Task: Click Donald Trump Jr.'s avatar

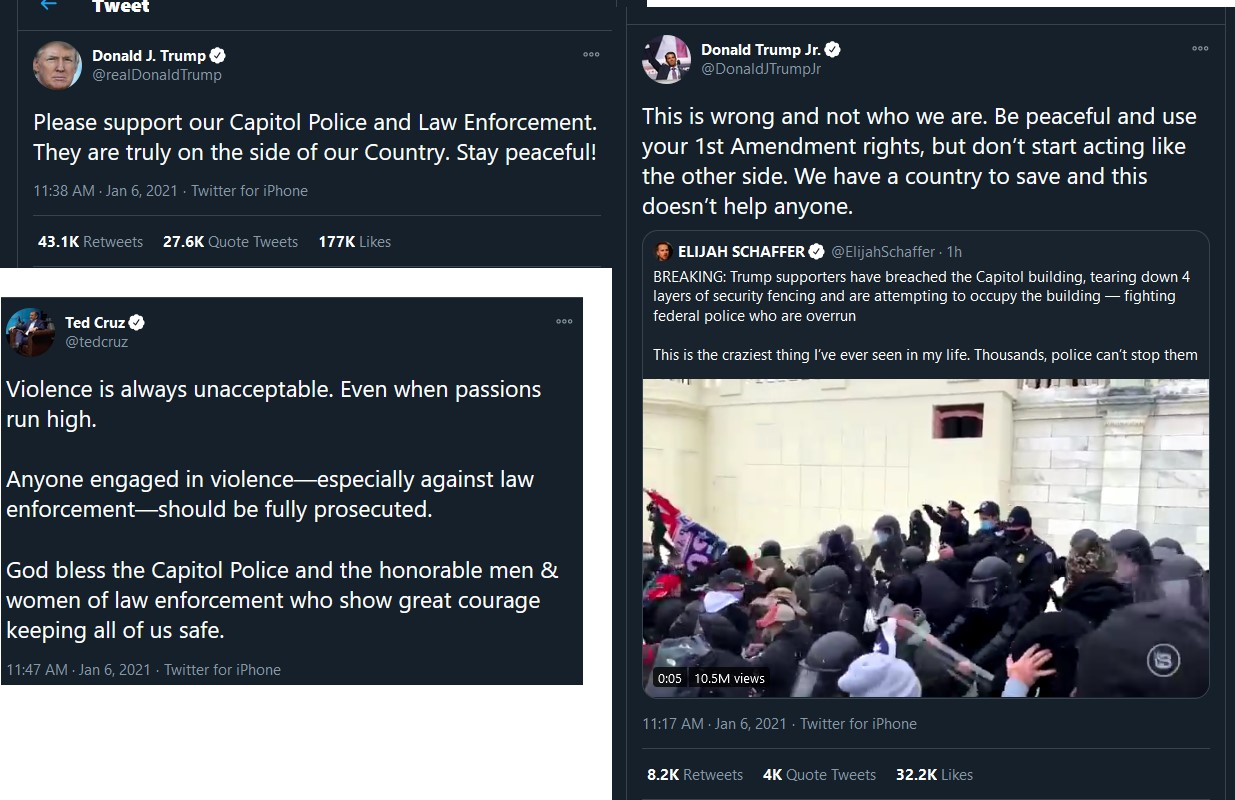Action: coord(666,59)
